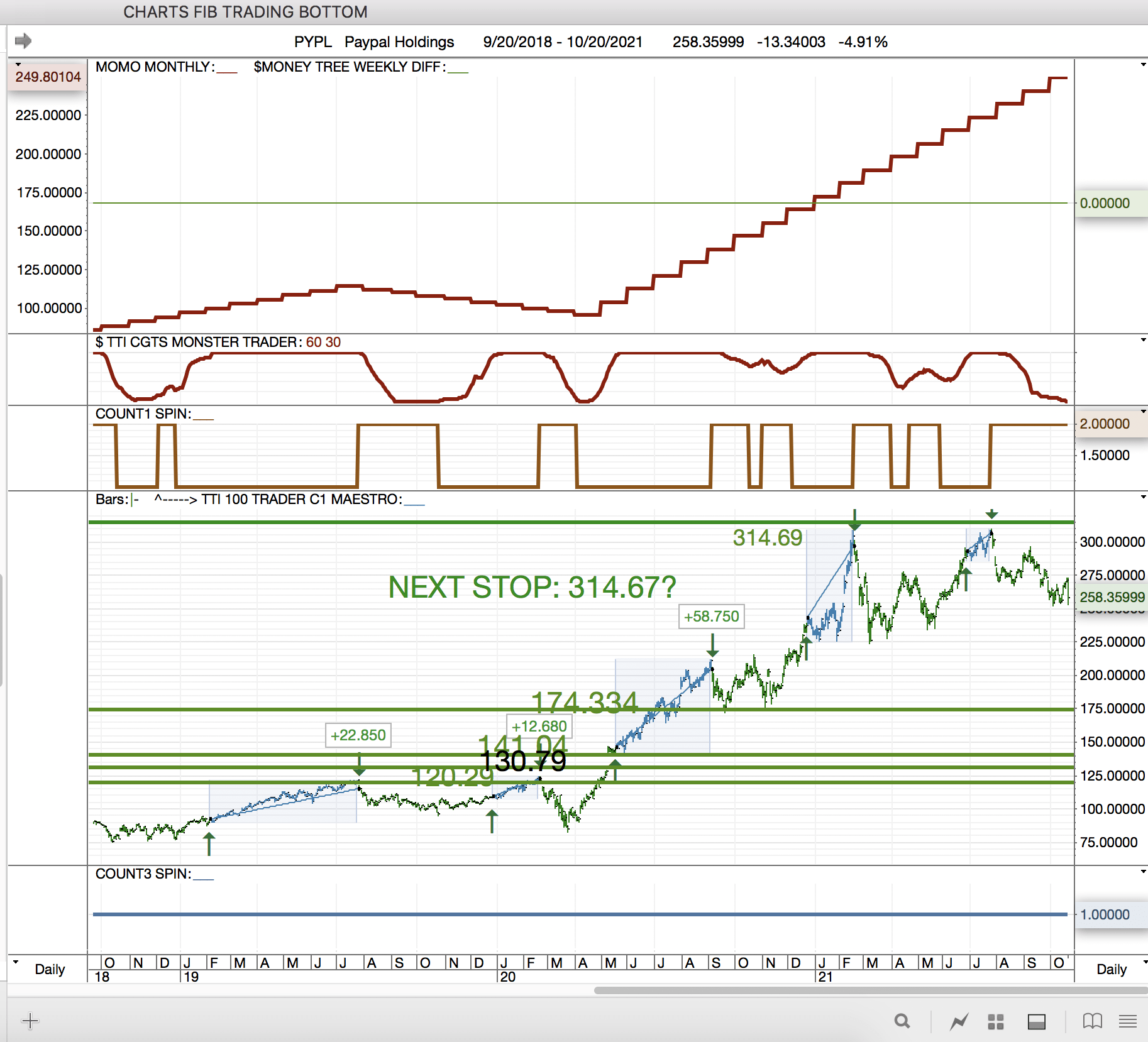Select the line chart drawing icon

959,1022
